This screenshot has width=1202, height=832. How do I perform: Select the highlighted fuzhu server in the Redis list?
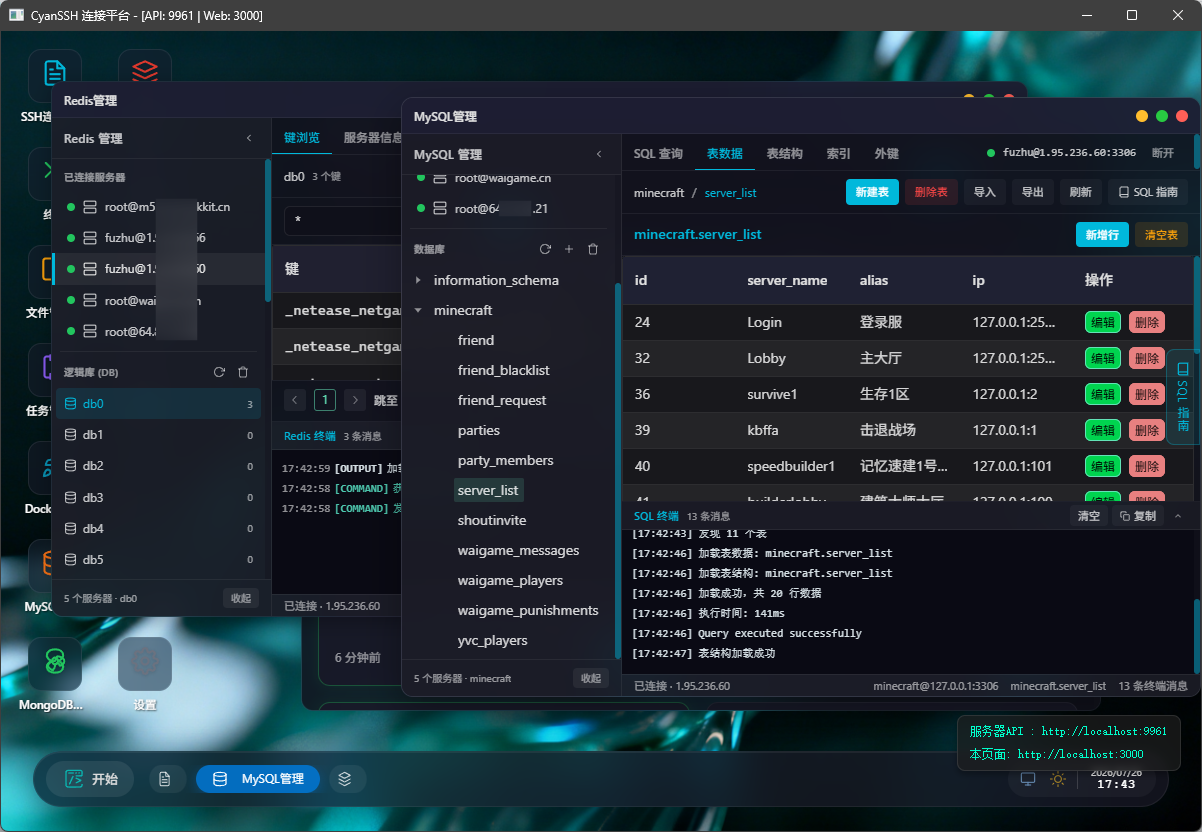(x=158, y=269)
